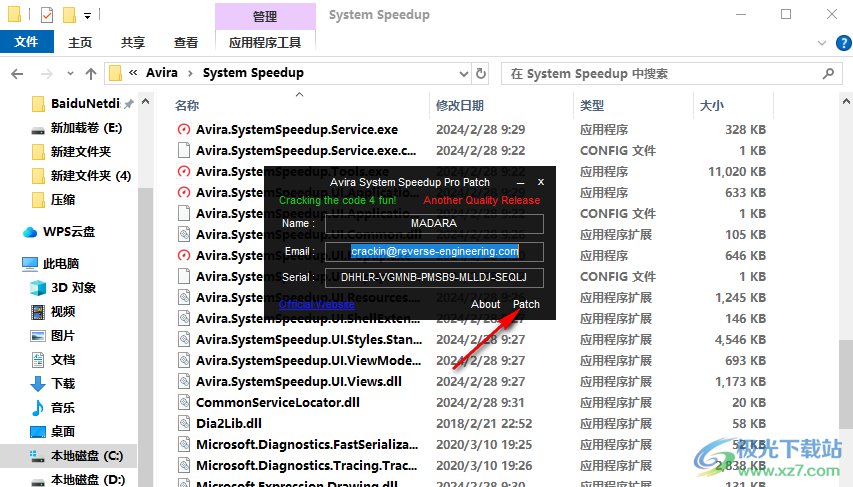This screenshot has width=853, height=487.
Task: Switch to the 查看 ribbon tab
Action: pyautogui.click(x=186, y=42)
